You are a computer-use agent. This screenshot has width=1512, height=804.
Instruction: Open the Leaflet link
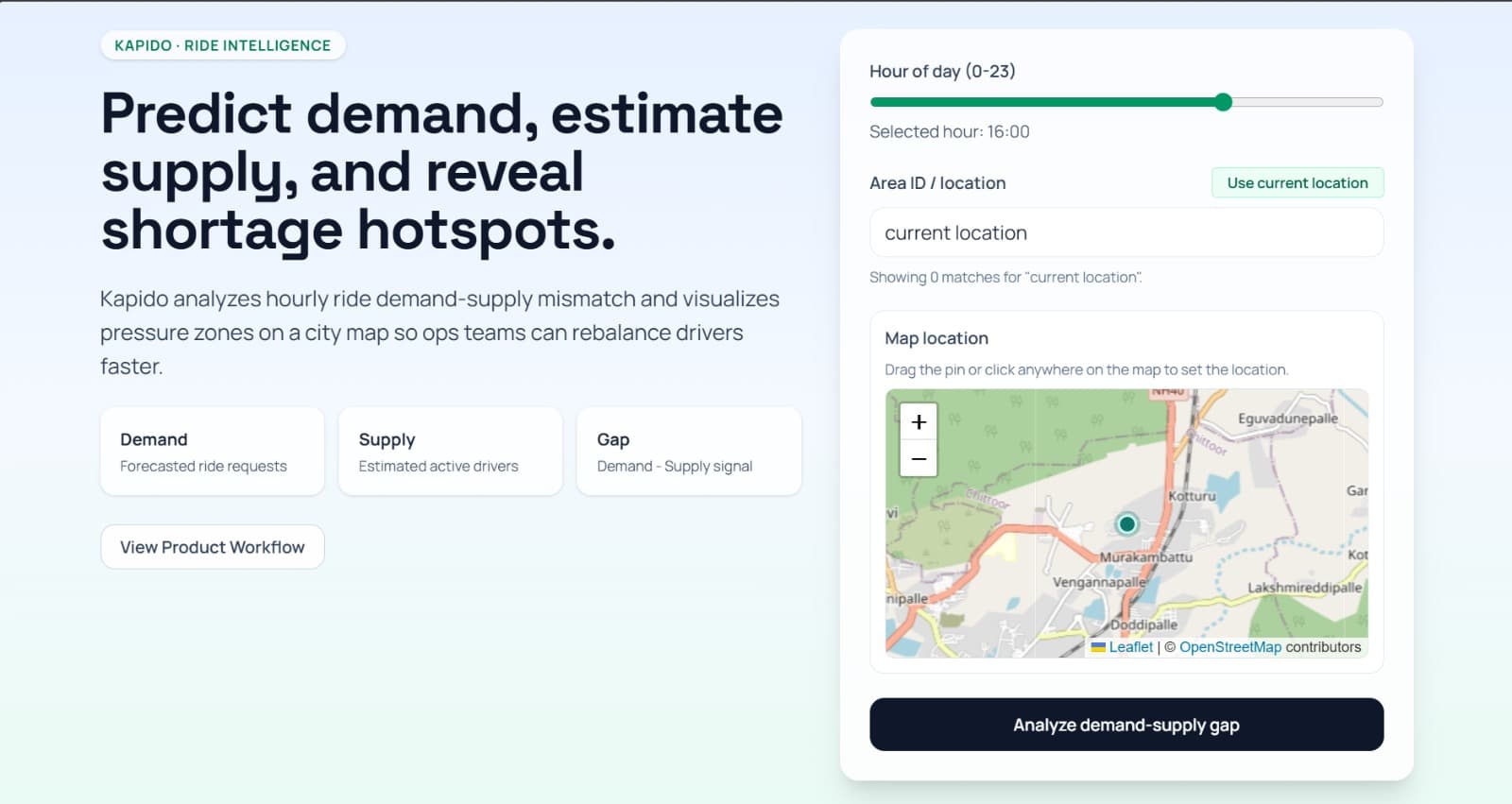1131,647
